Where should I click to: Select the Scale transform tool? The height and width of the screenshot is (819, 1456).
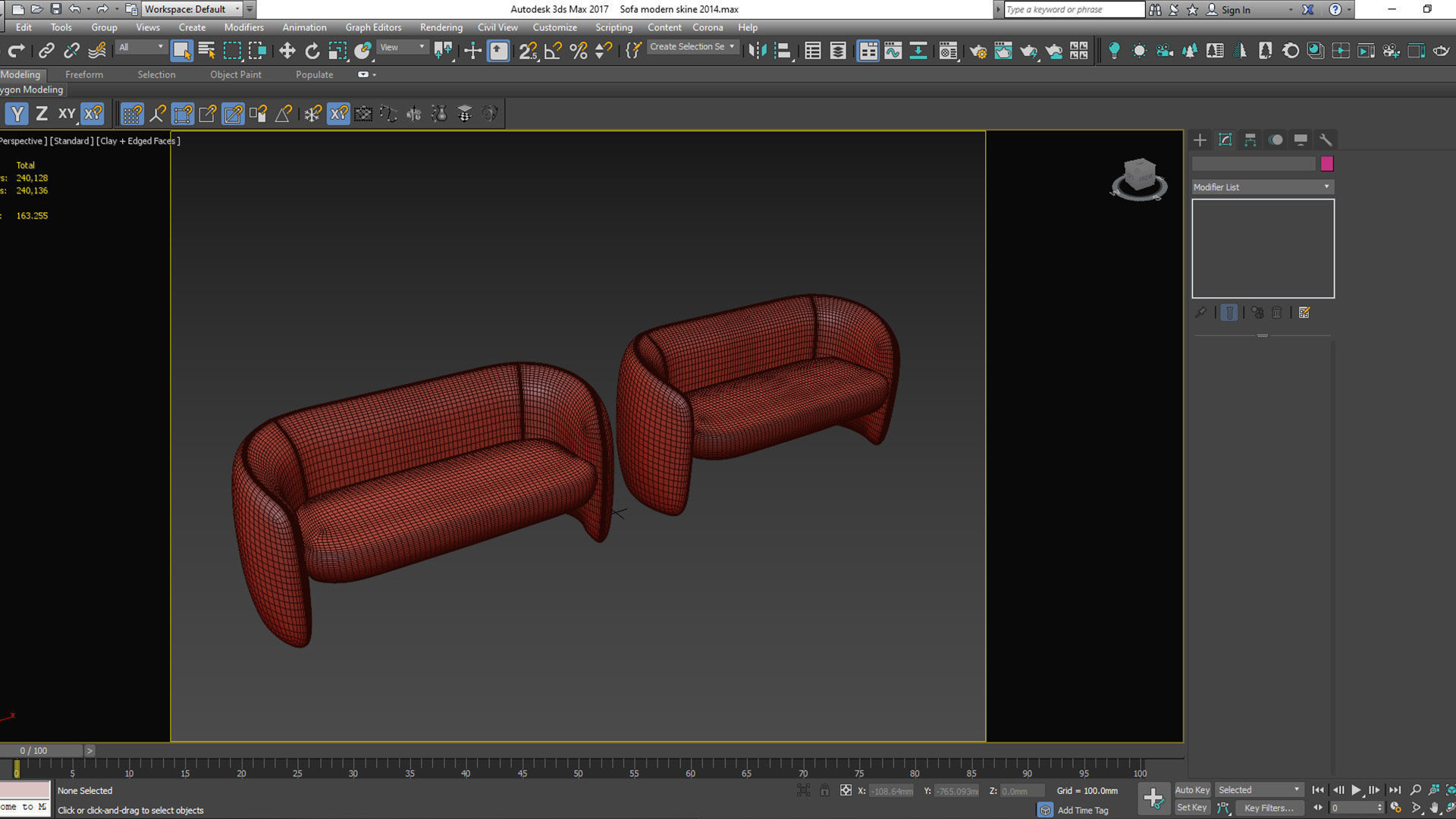(337, 51)
